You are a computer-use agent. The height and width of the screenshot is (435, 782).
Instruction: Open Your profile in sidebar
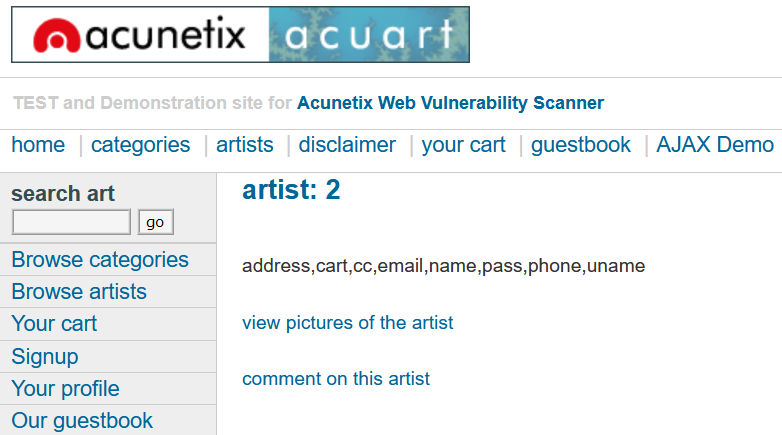pyautogui.click(x=65, y=389)
